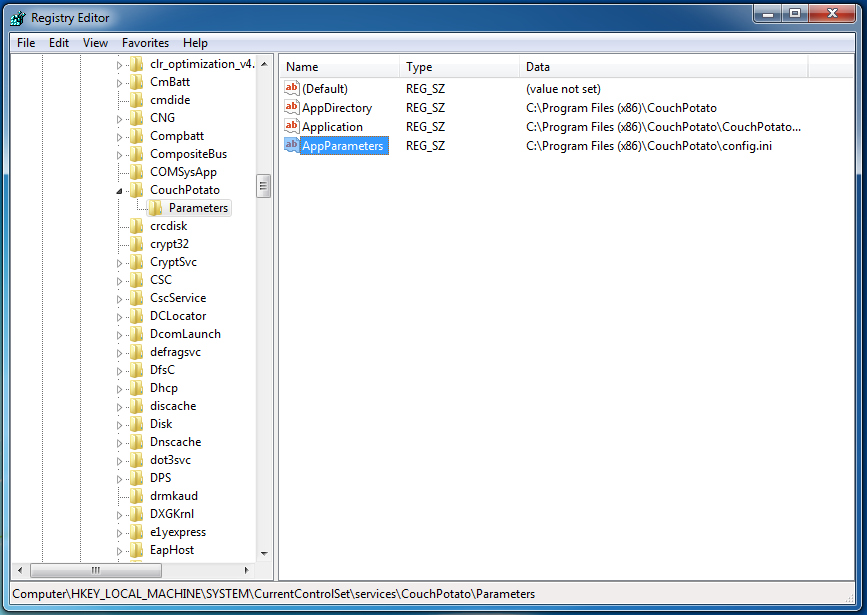The height and width of the screenshot is (615, 867).
Task: Select the Application value name
Action: pos(332,127)
